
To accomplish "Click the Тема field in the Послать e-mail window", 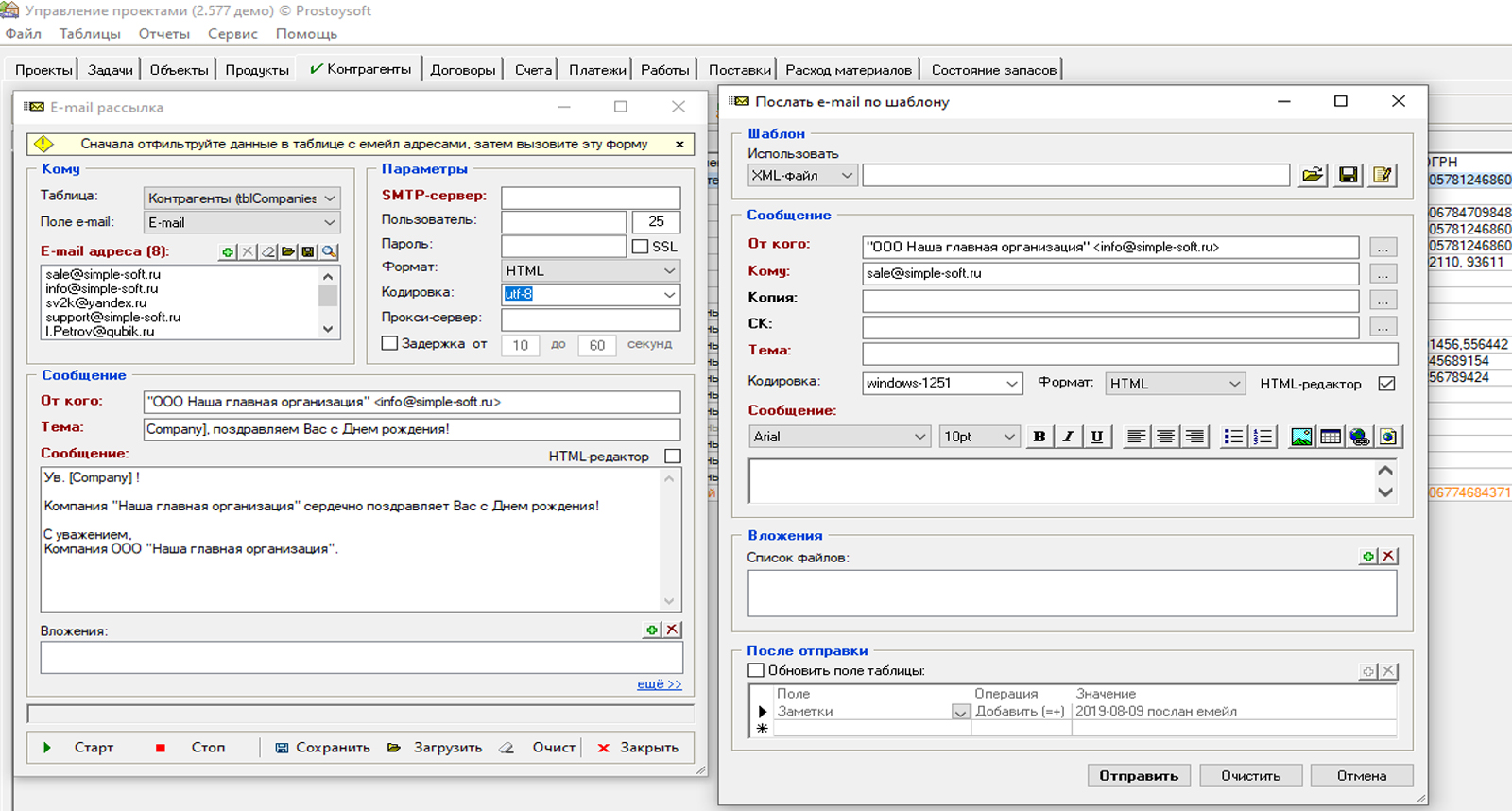I will pyautogui.click(x=1130, y=354).
